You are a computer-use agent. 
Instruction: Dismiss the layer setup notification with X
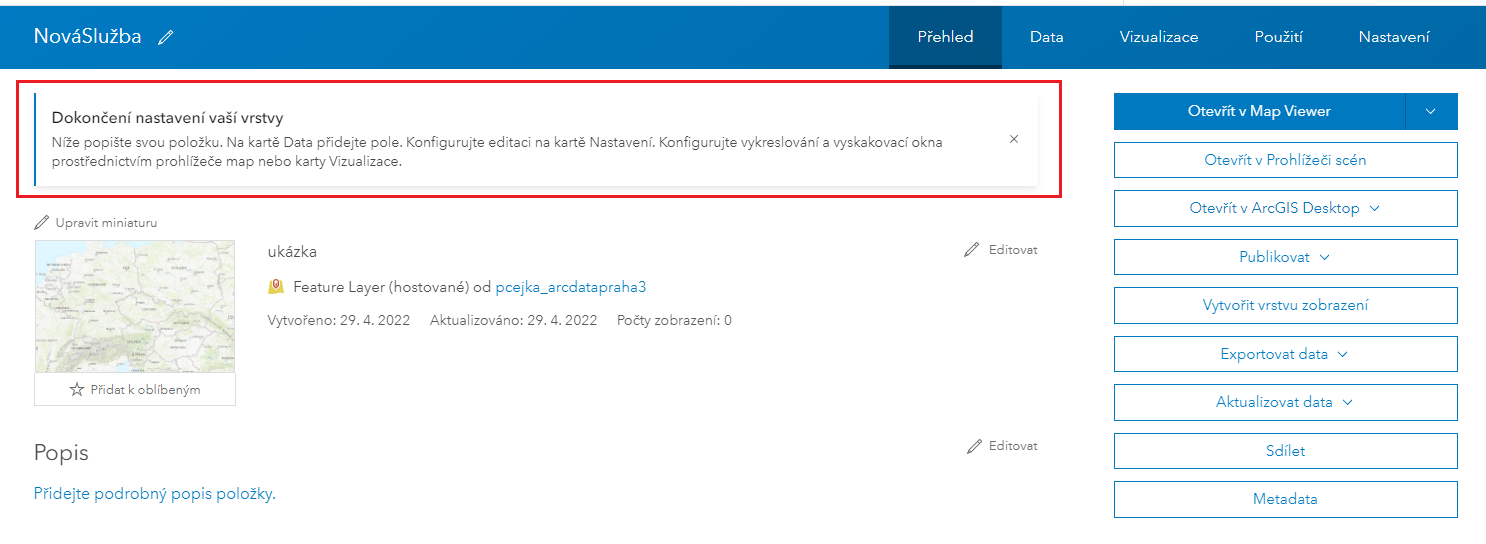pyautogui.click(x=1014, y=139)
